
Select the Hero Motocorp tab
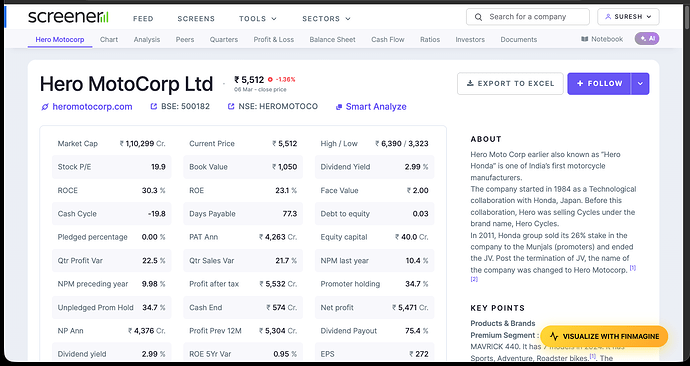(60, 40)
